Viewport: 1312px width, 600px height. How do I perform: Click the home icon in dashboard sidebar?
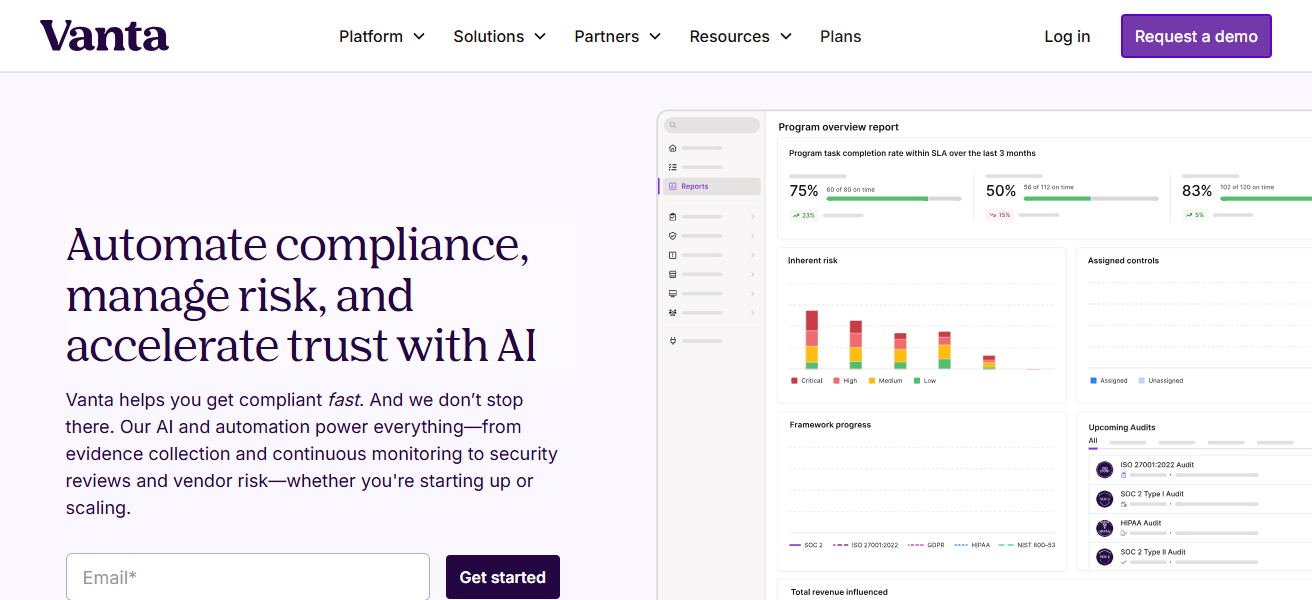tap(673, 148)
